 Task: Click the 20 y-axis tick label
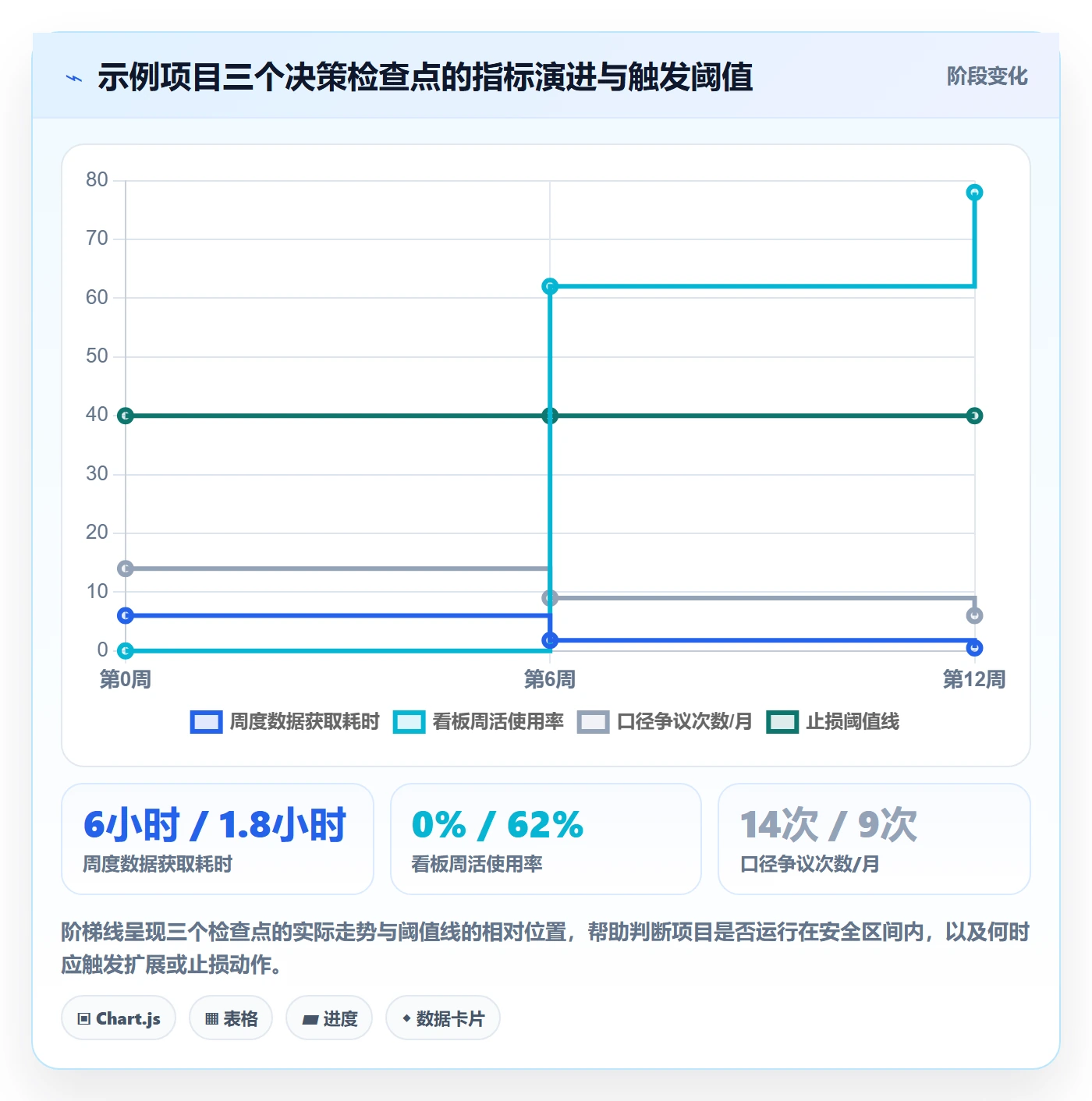point(97,533)
